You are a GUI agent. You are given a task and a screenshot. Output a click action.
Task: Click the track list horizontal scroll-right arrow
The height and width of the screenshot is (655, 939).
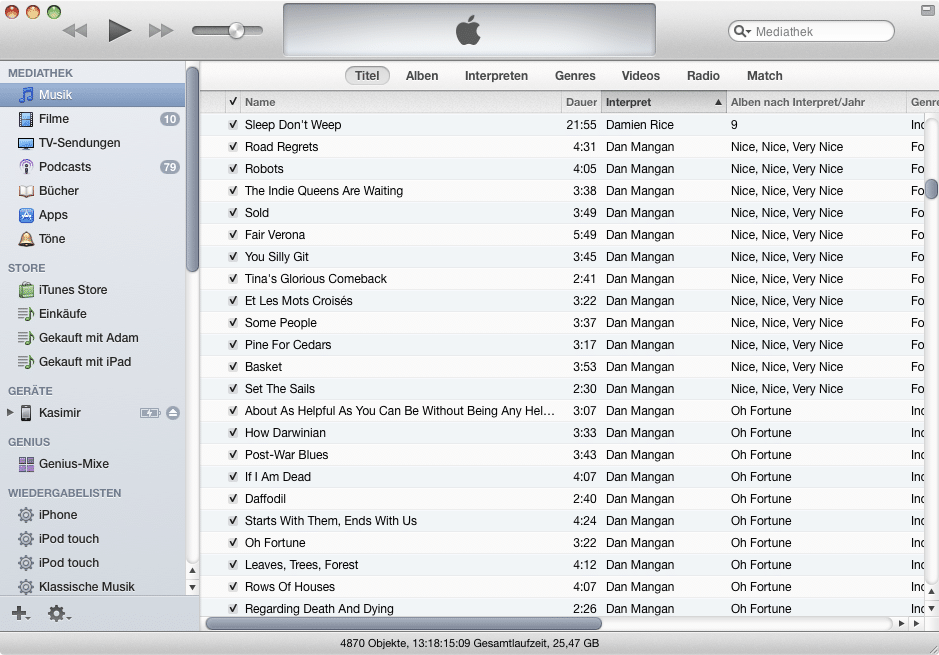coord(915,623)
